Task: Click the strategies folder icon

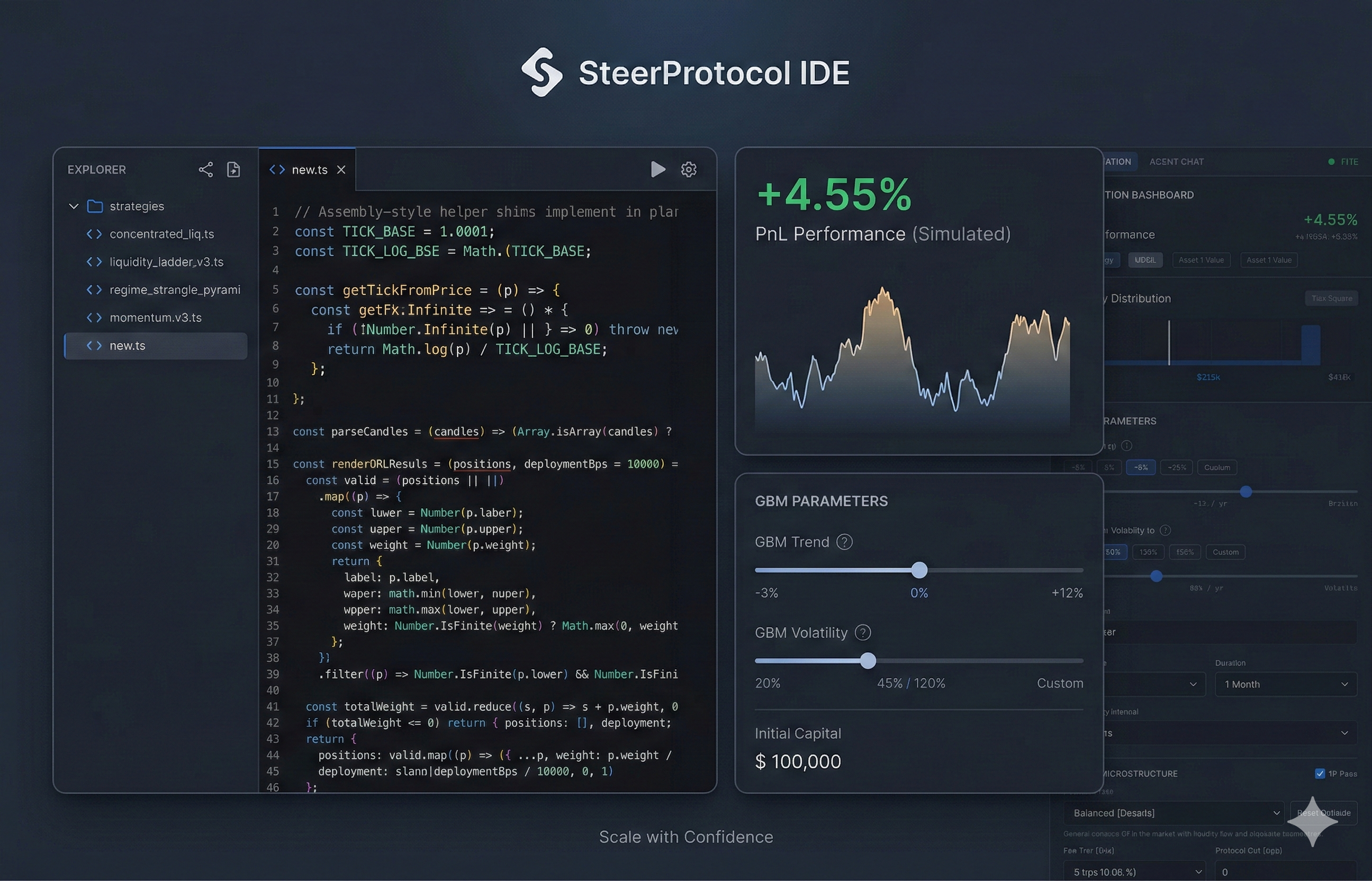Action: 94,206
